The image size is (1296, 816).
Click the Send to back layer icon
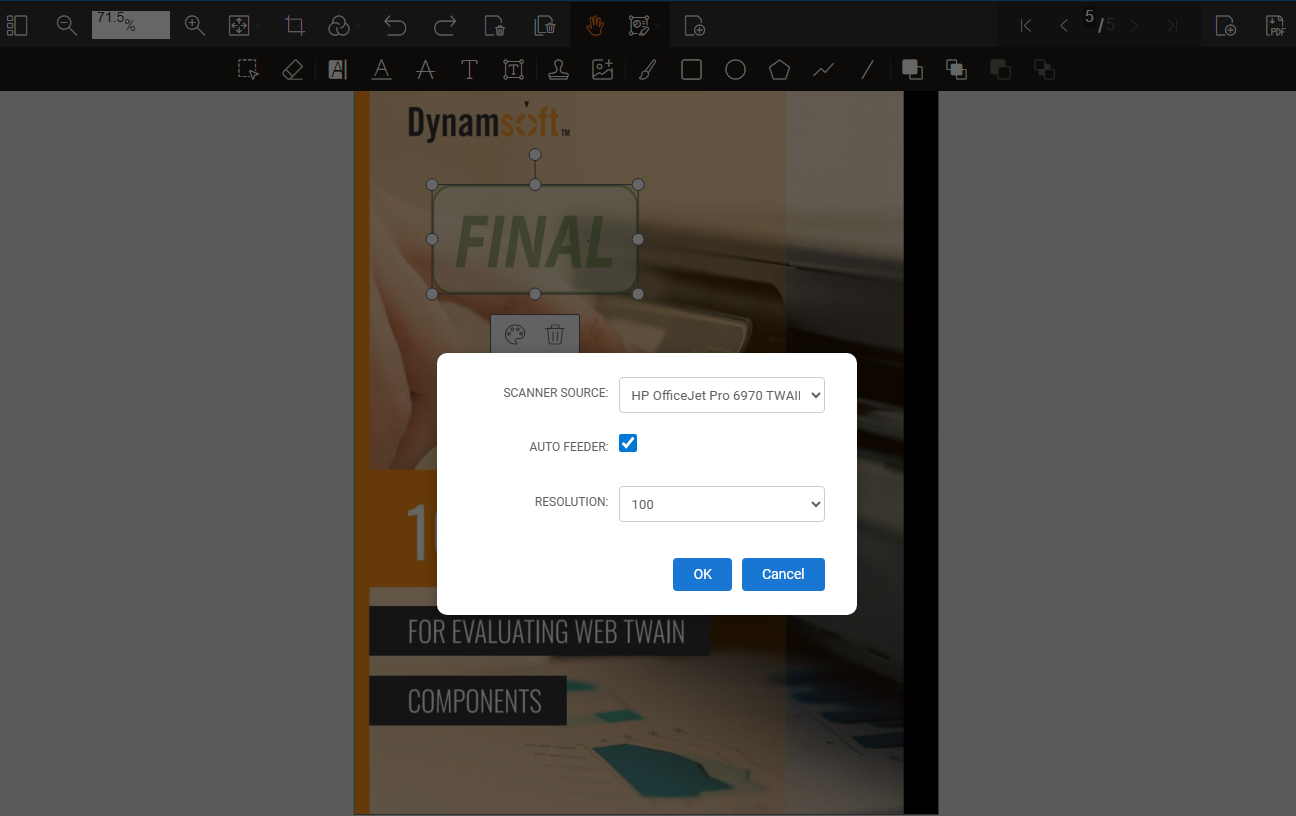[x=1044, y=69]
